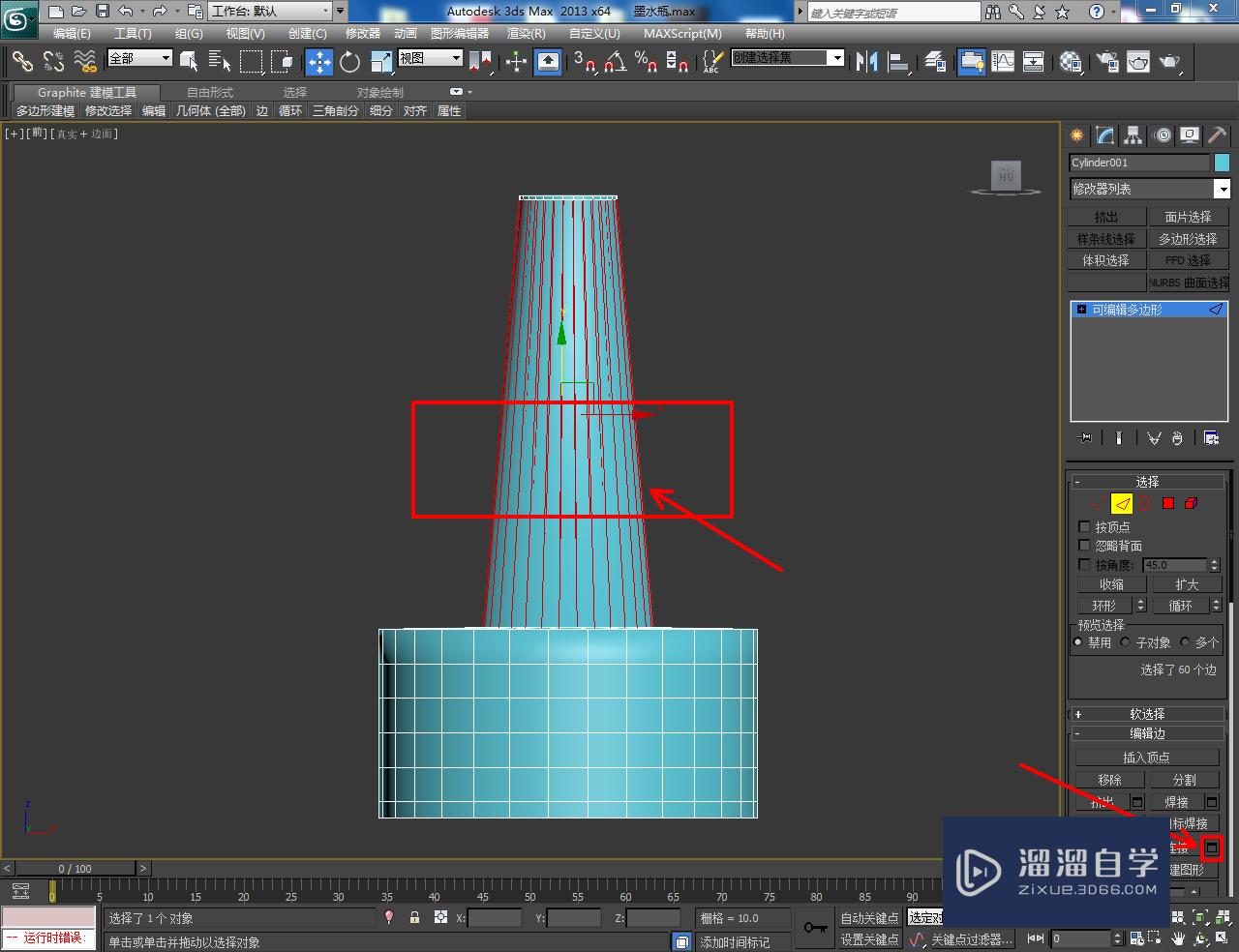Click the Cylinder001 object color swatch
Screen dimensions: 1239x952
[x=1222, y=163]
